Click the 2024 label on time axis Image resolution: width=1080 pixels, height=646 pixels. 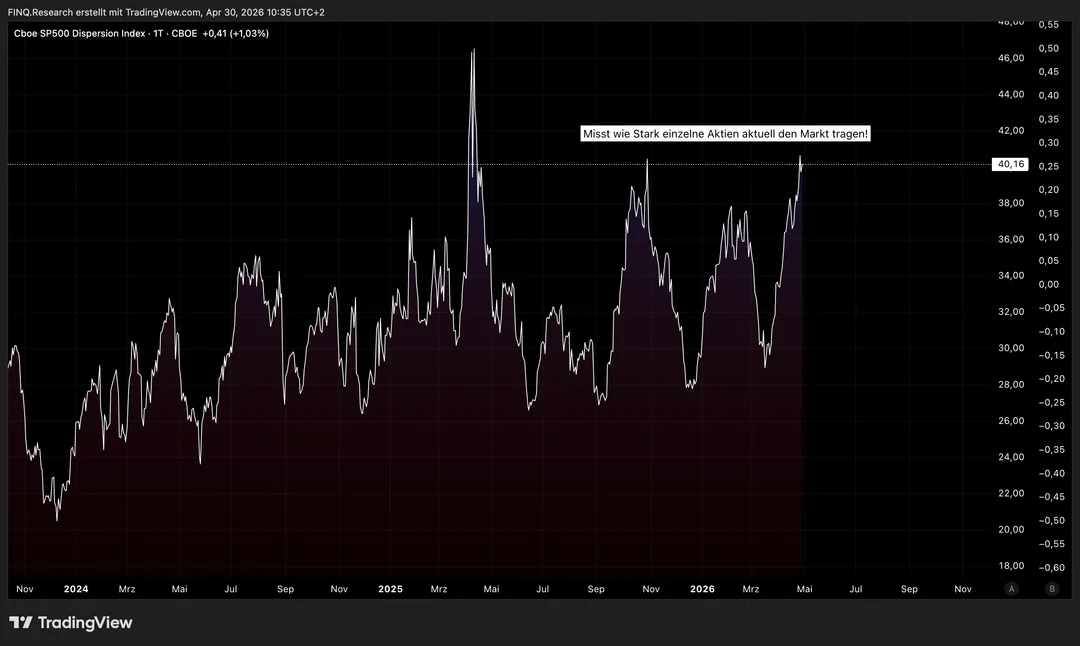pos(76,589)
